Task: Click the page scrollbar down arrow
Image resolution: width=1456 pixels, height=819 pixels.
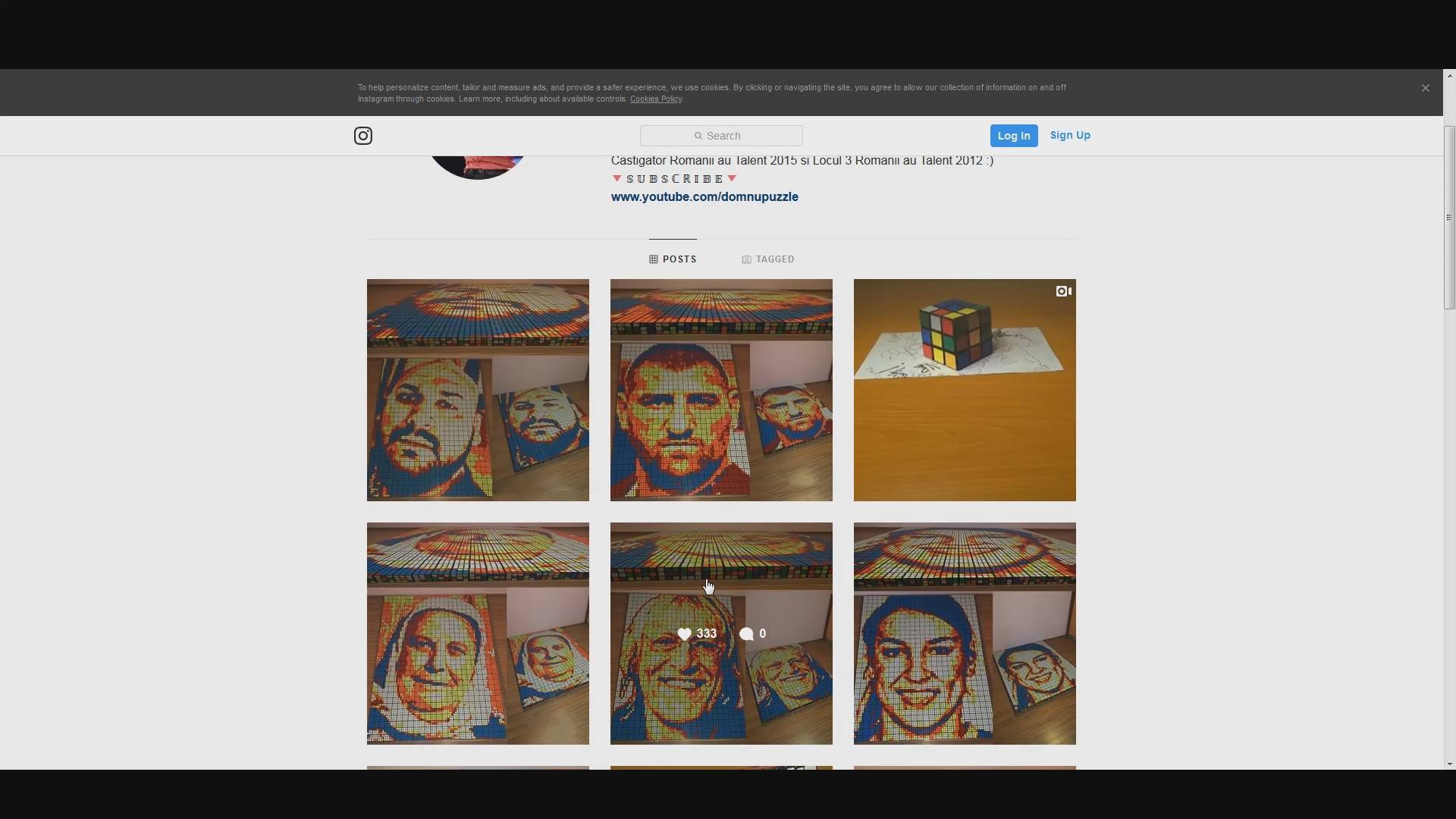Action: click(x=1449, y=764)
